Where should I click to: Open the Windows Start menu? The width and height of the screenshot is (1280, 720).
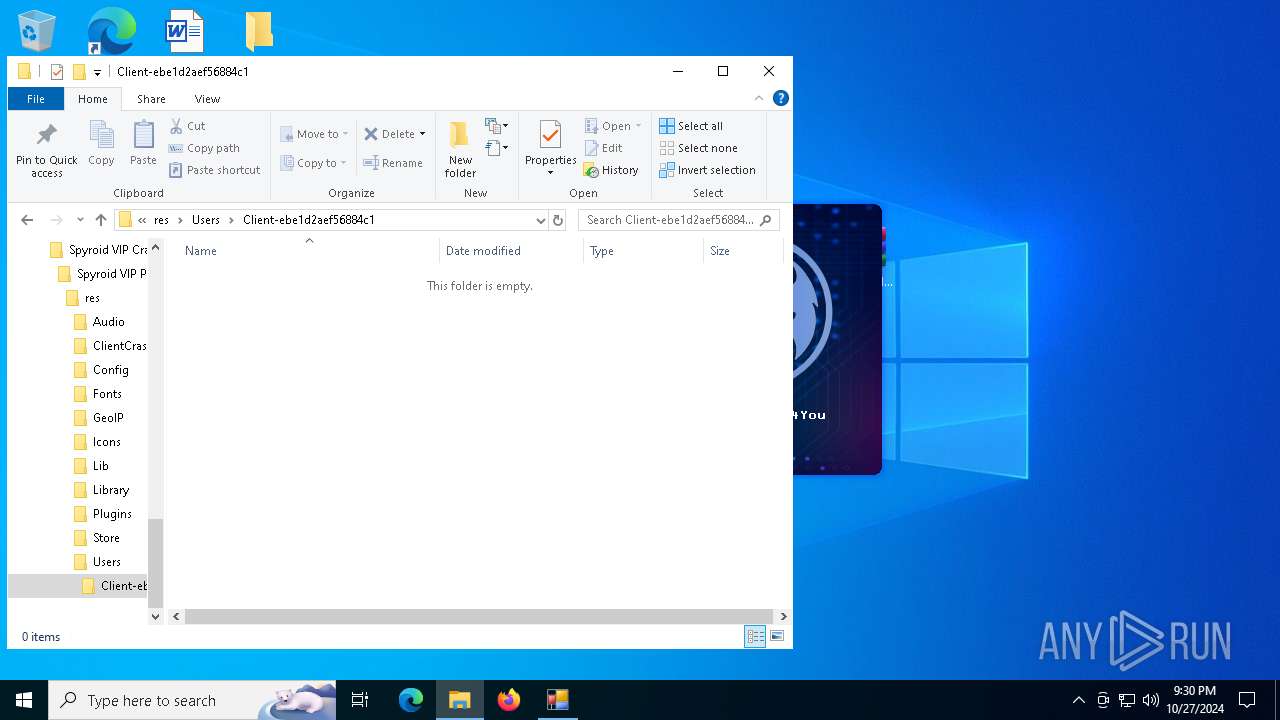pyautogui.click(x=24, y=700)
